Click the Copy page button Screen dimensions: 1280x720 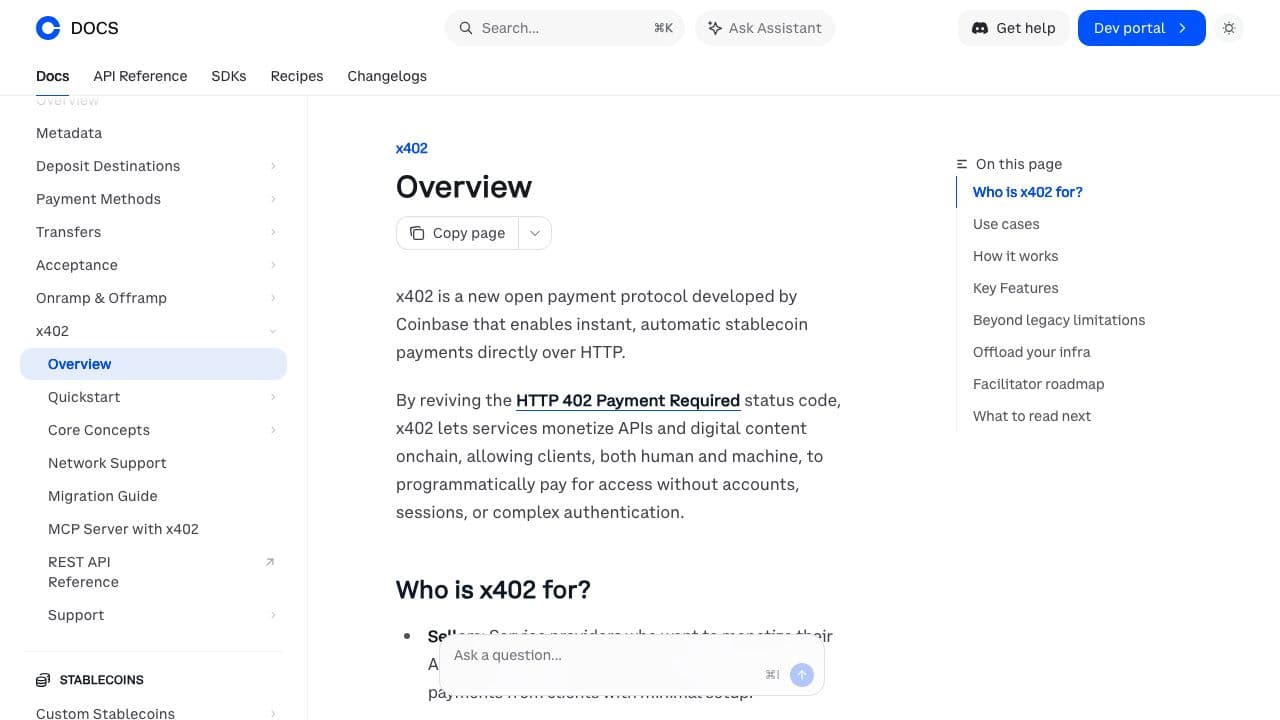(458, 233)
